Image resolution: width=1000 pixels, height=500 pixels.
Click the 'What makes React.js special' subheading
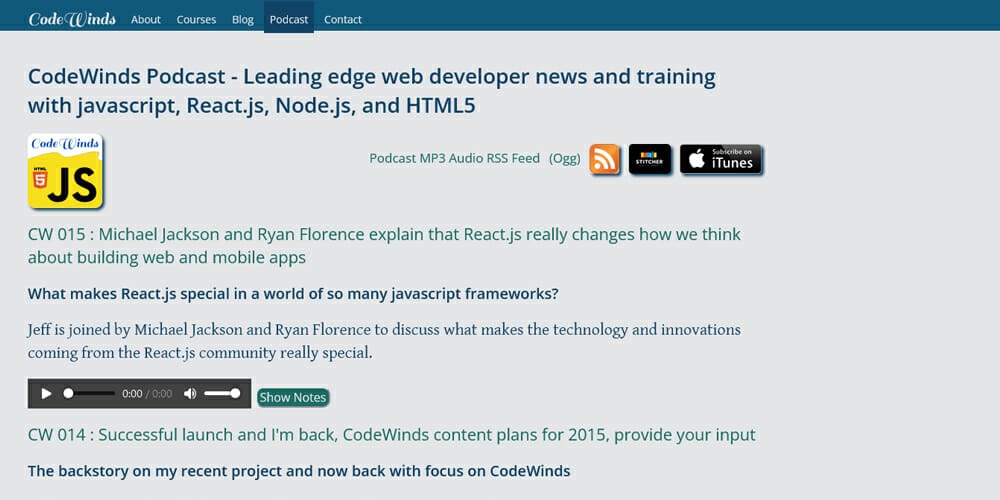pyautogui.click(x=293, y=294)
